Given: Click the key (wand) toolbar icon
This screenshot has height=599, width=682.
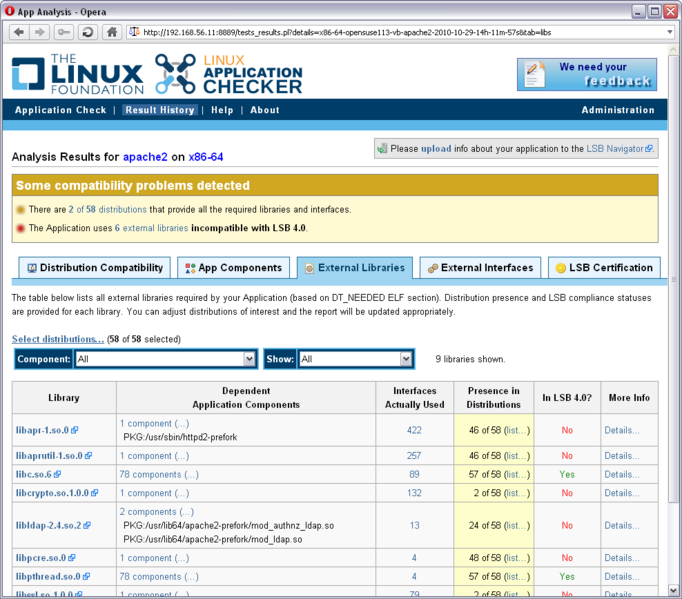Looking at the screenshot, I should [64, 32].
